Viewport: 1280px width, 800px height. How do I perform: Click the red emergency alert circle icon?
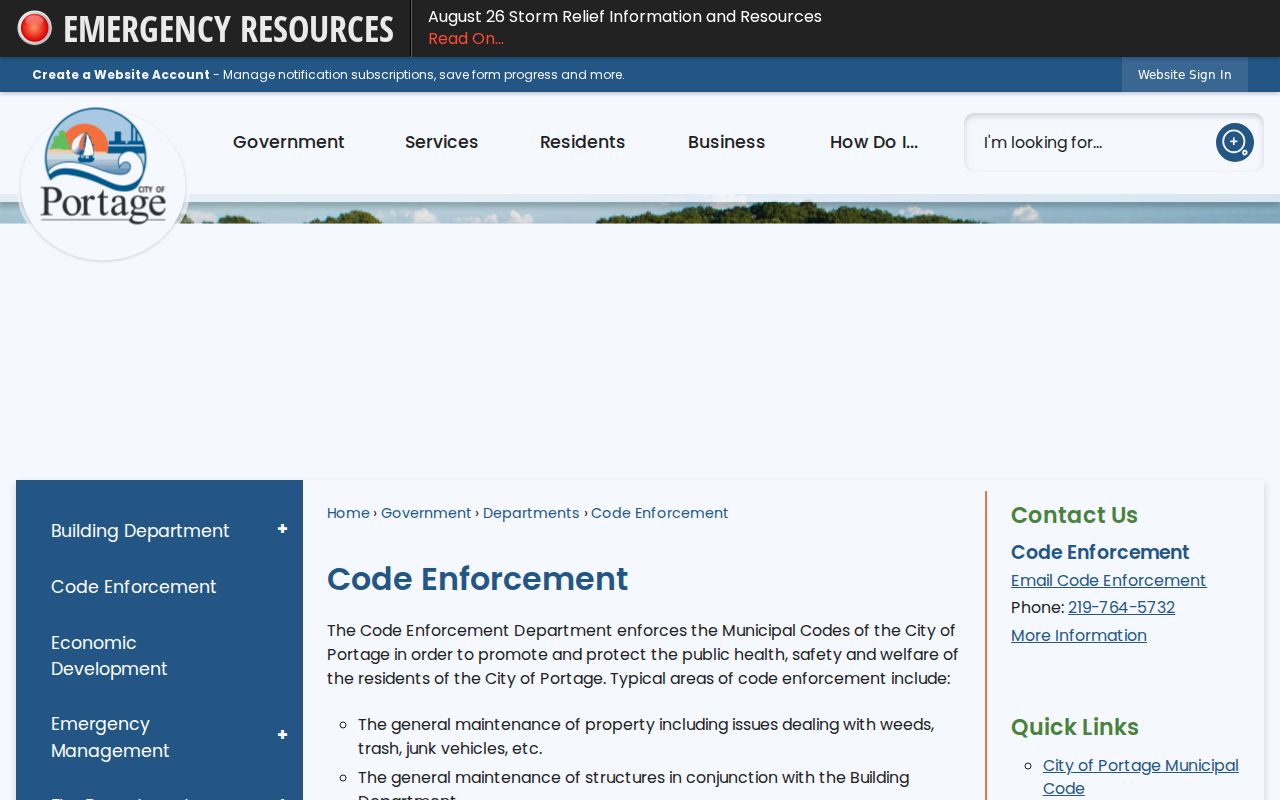pos(35,28)
